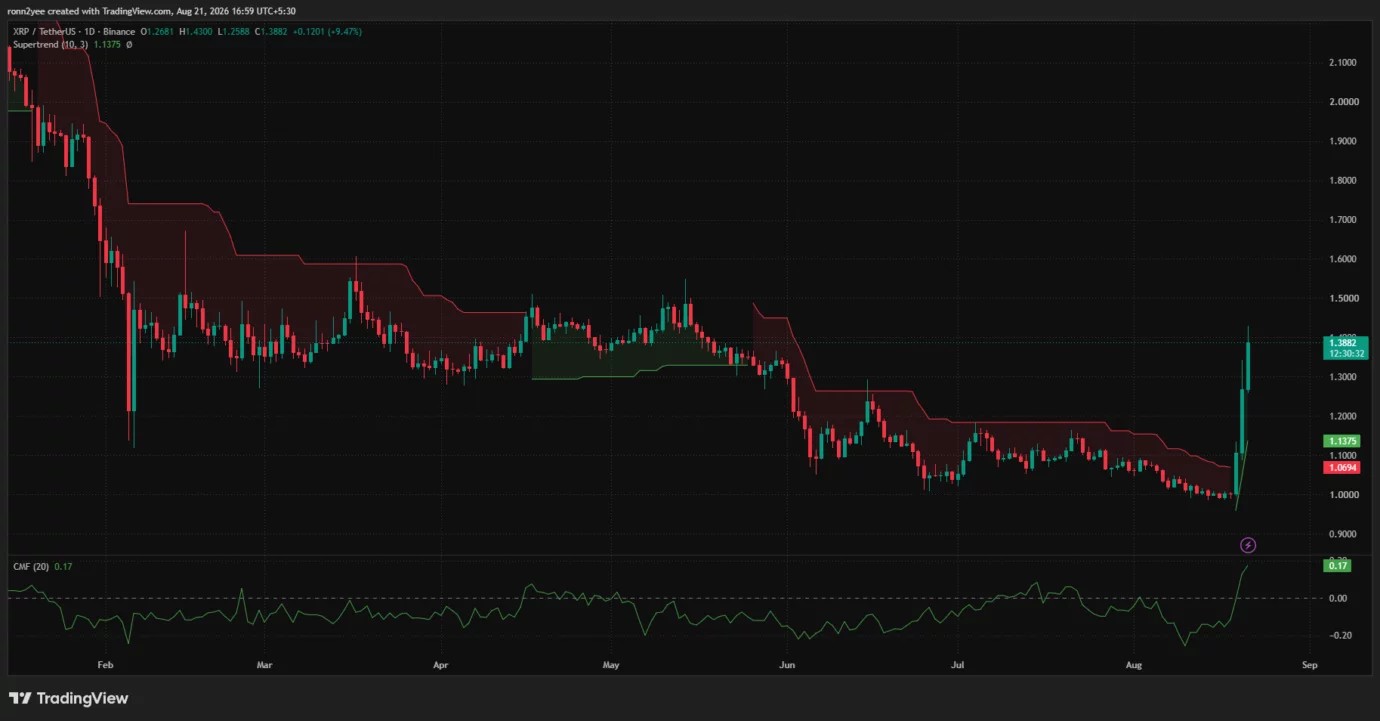This screenshot has height=721, width=1380.
Task: Click the Aug label on time axis
Action: pos(1134,664)
